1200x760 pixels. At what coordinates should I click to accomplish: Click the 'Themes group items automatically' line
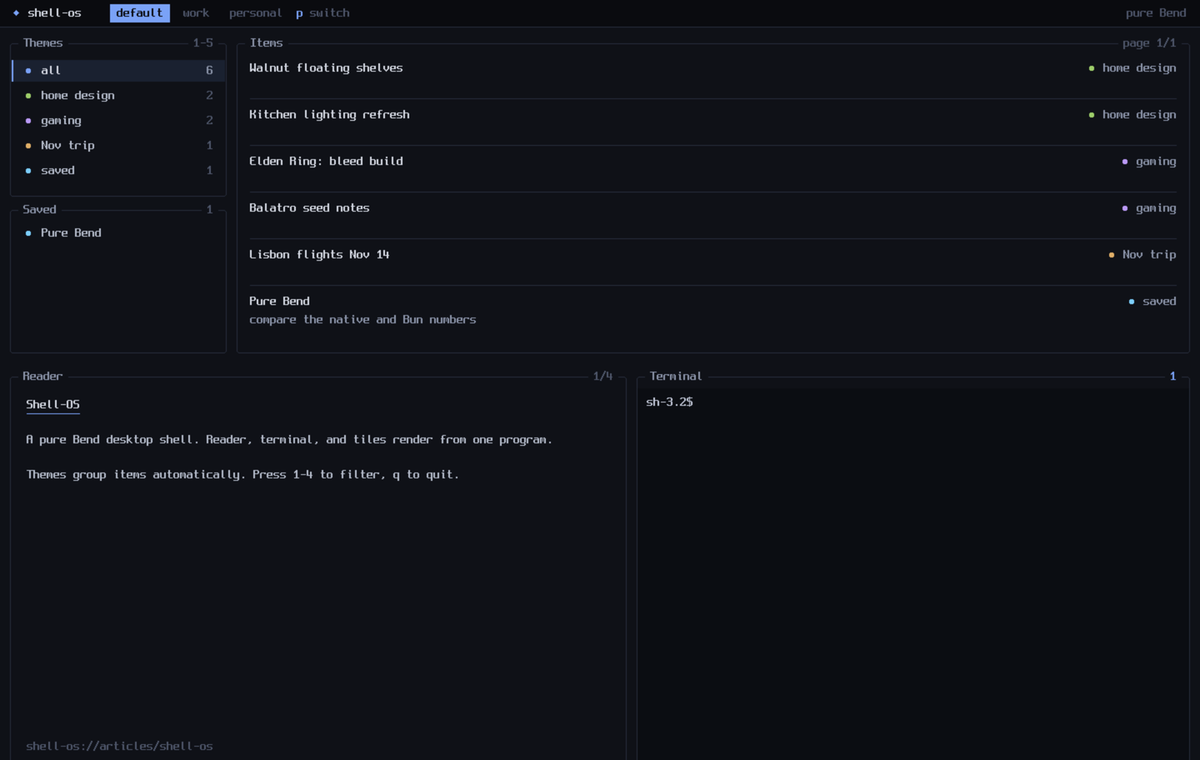(x=243, y=475)
